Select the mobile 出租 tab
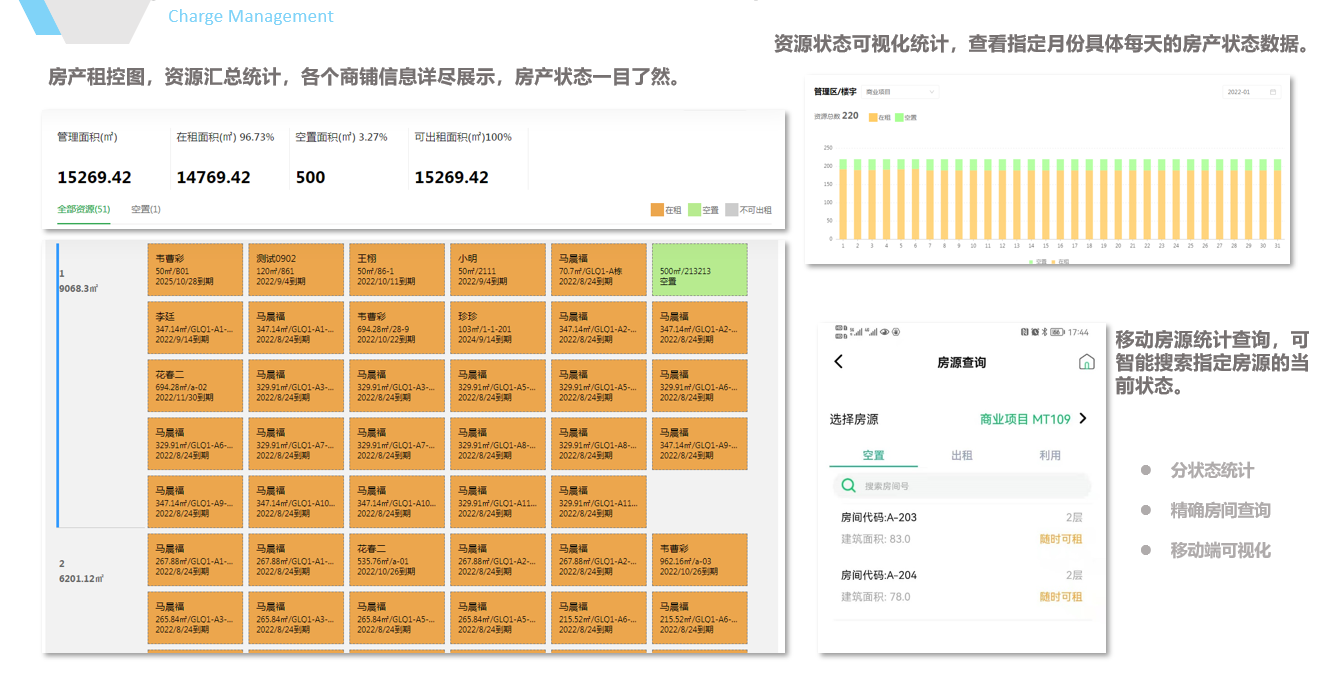The image size is (1332, 681). 962,455
